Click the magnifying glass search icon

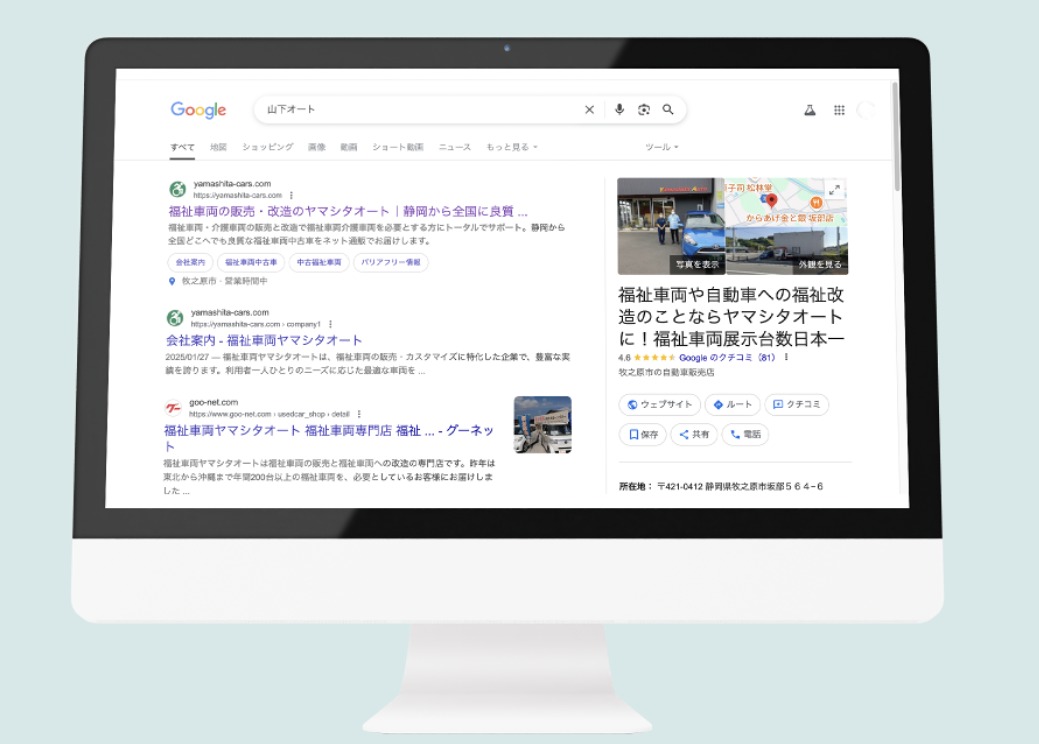pyautogui.click(x=668, y=110)
